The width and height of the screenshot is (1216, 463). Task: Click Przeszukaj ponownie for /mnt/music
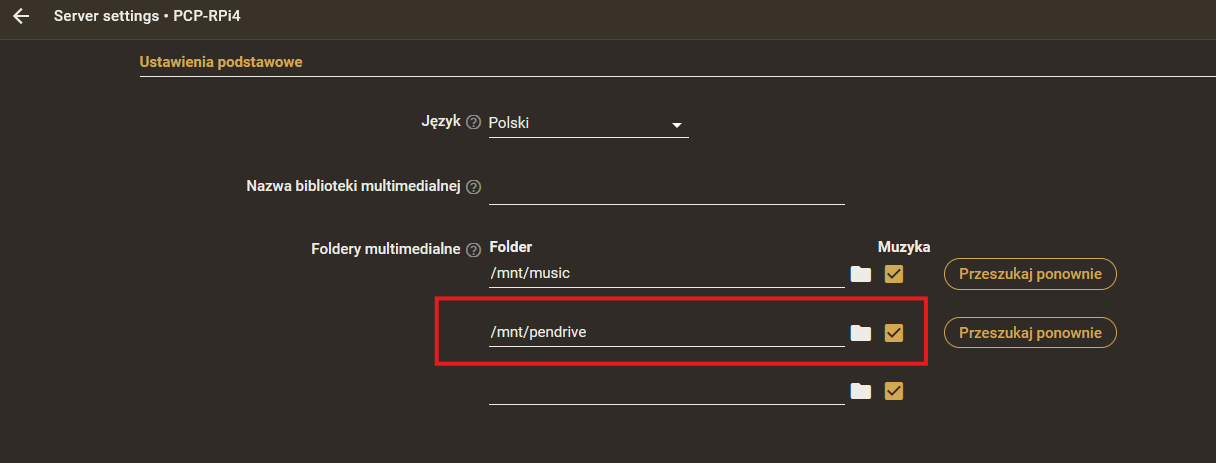coord(1030,274)
